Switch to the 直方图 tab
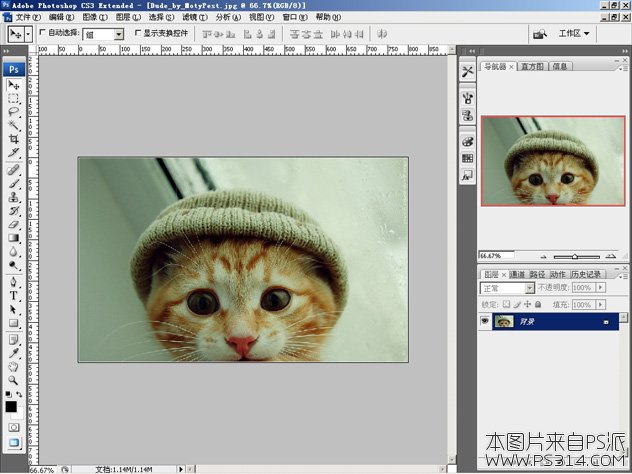The height and width of the screenshot is (474, 632). [533, 67]
